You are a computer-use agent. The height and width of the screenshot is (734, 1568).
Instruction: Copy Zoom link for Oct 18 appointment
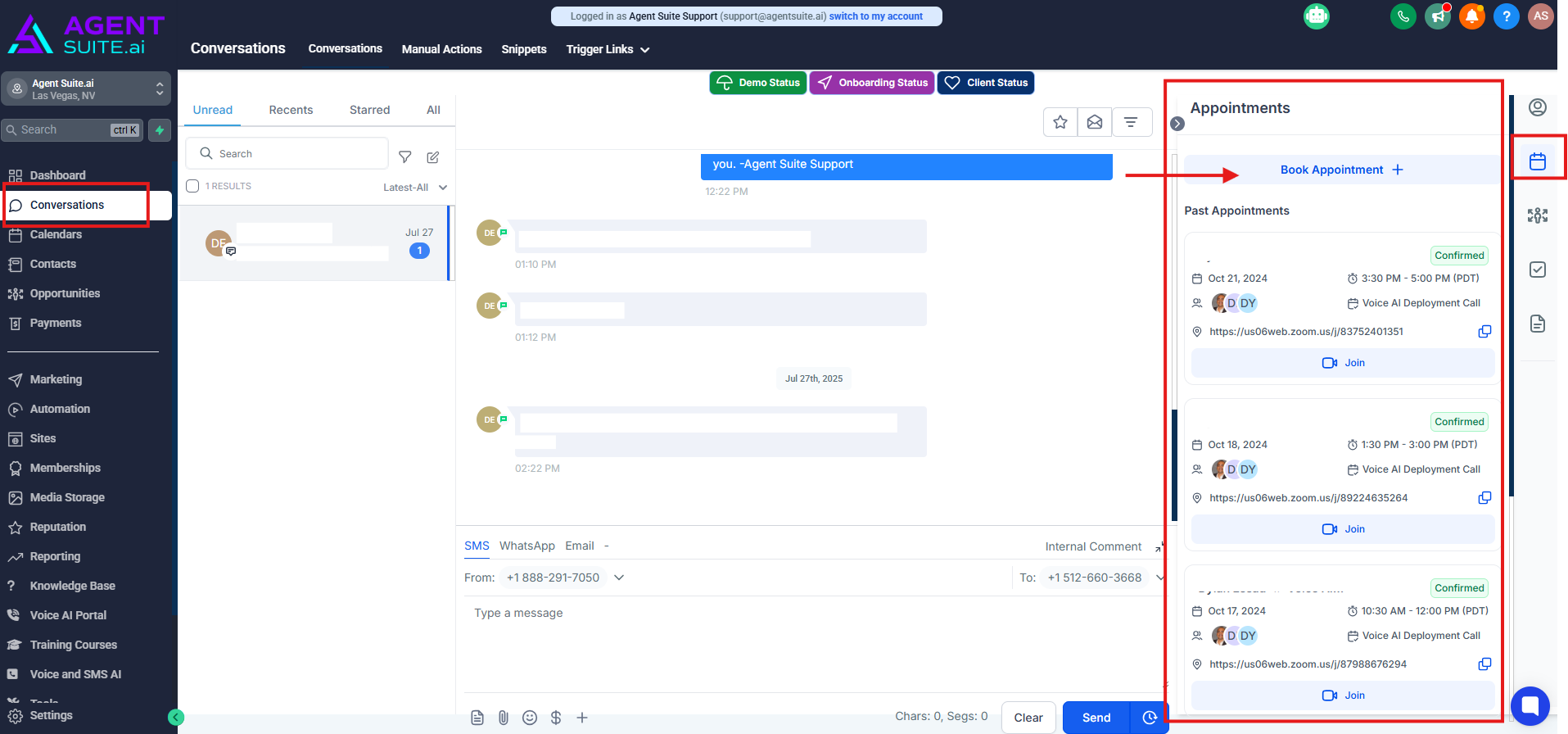[1484, 498]
